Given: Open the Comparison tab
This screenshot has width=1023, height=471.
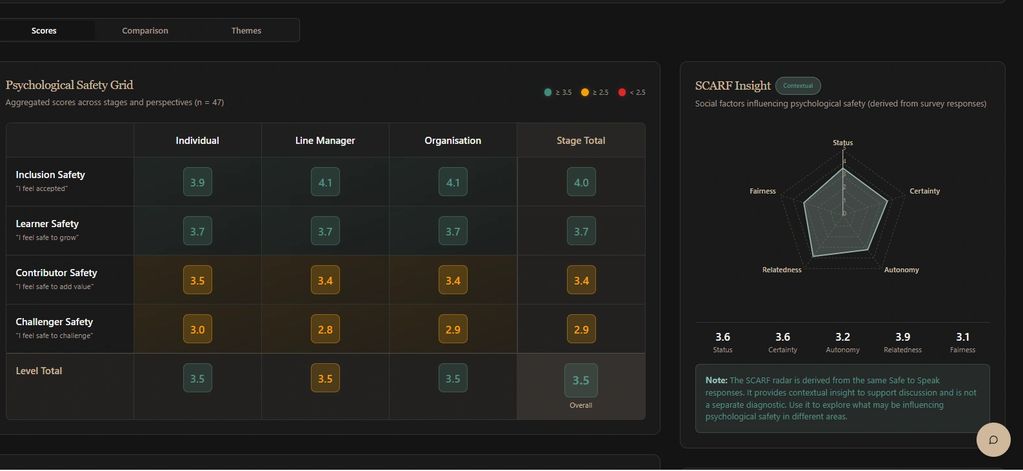Looking at the screenshot, I should pyautogui.click(x=145, y=31).
